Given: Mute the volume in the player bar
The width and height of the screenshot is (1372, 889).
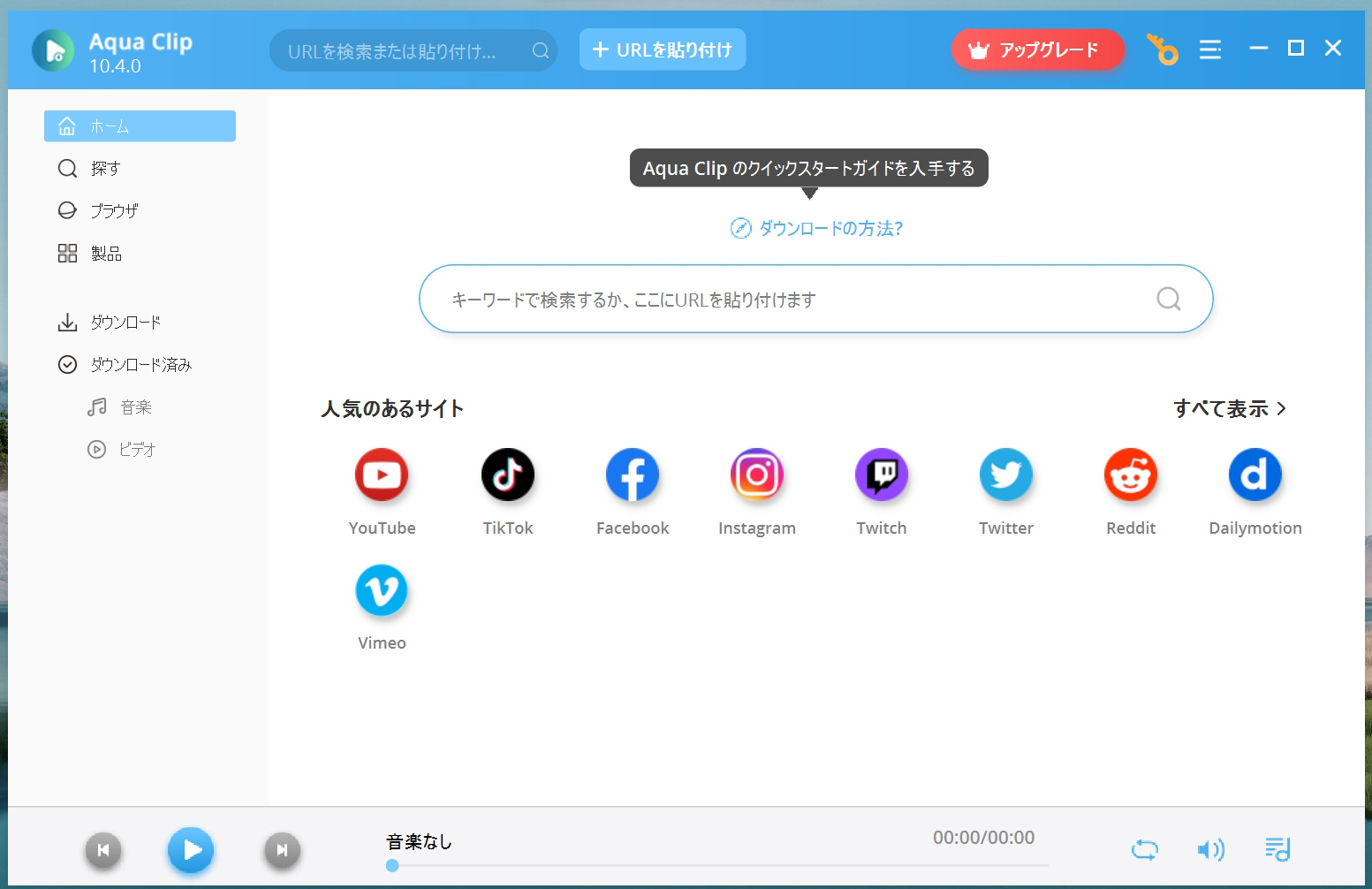Looking at the screenshot, I should point(1211,849).
